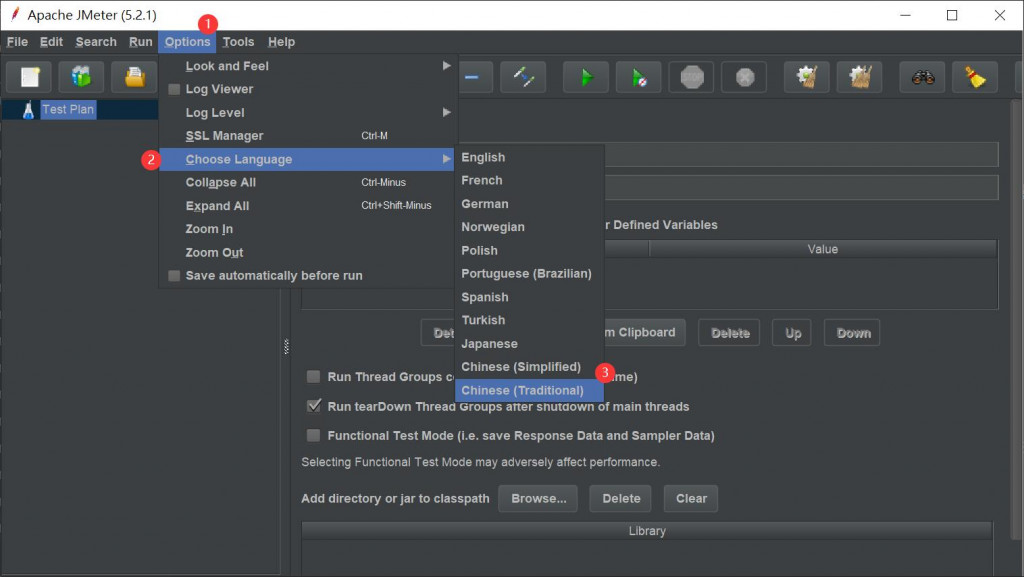Select the Test Plan tree node
This screenshot has height=577, width=1024.
coord(68,110)
